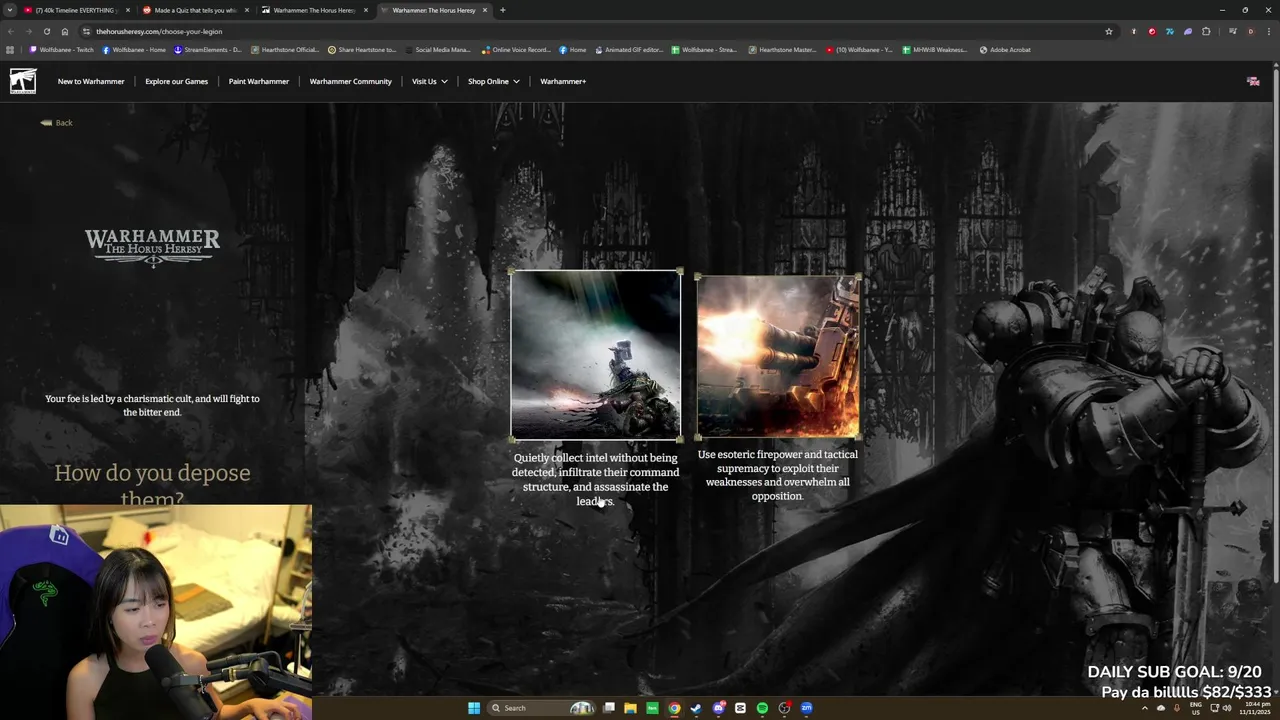Open Share Hearthstone to bookmark
Screen dimensions: 1280x720
[362, 50]
